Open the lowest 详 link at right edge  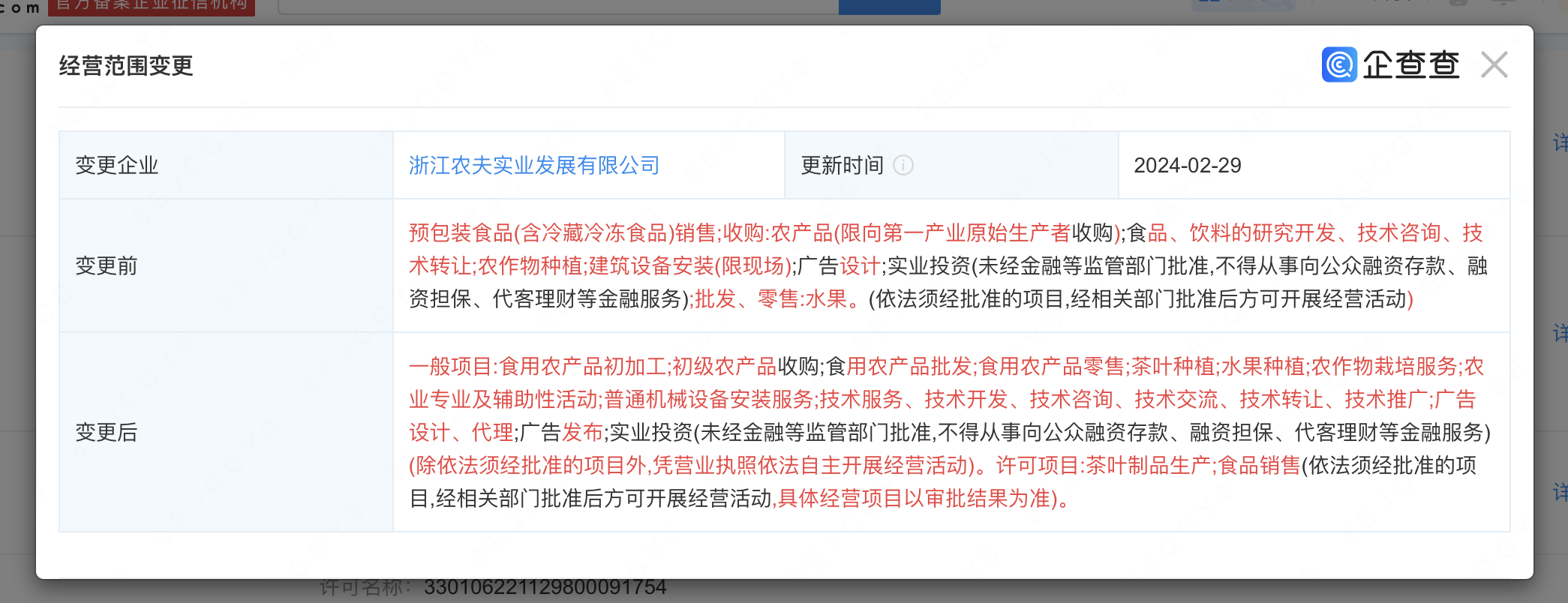tap(1560, 492)
